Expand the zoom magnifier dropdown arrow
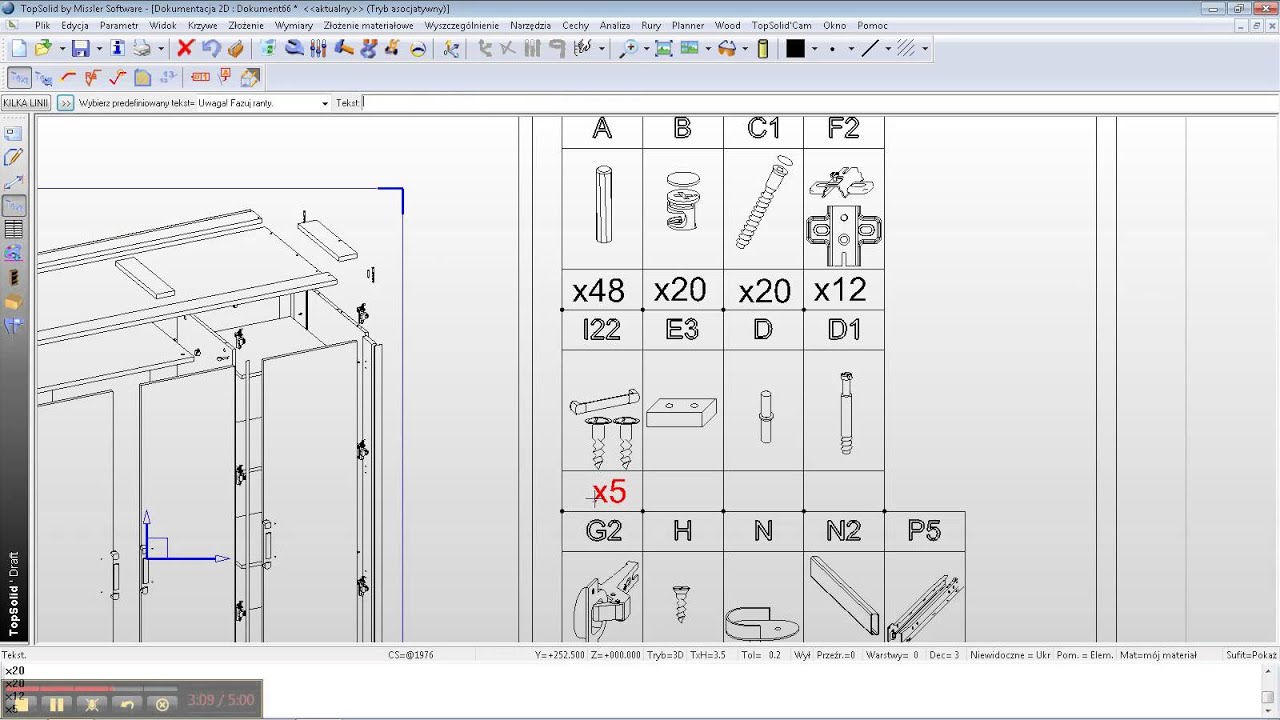This screenshot has width=1280, height=720. (x=646, y=48)
